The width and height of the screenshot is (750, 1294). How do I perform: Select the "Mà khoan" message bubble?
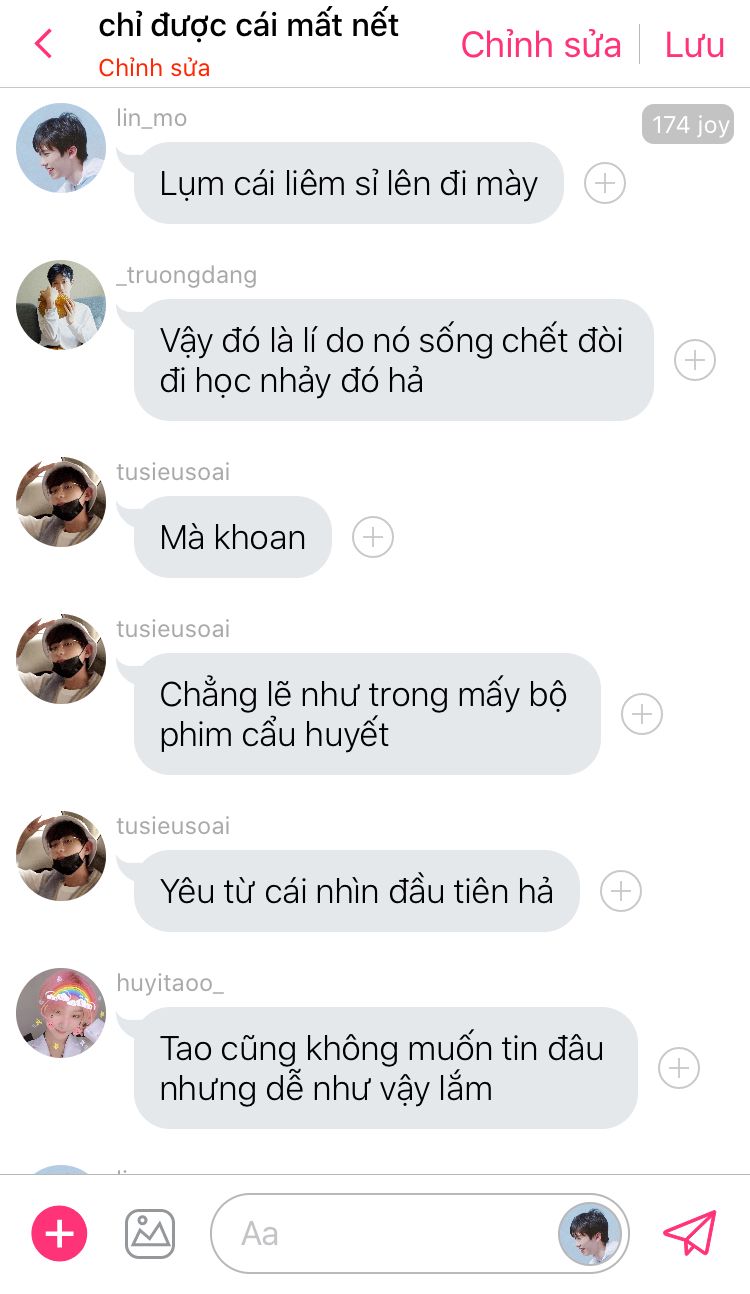coord(232,537)
